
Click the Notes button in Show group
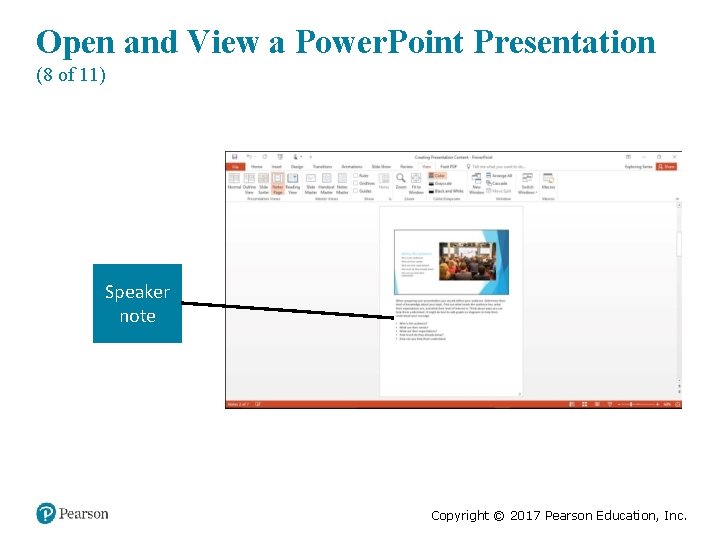tap(384, 182)
